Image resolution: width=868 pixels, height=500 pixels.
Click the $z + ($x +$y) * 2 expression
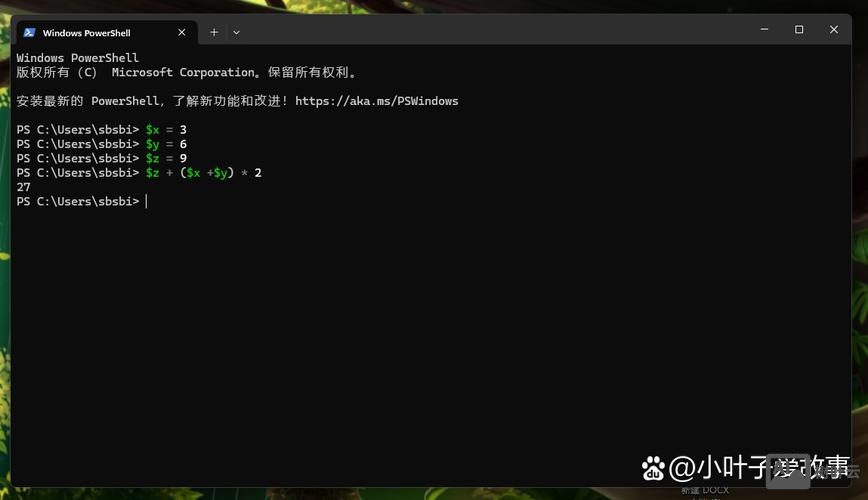tap(203, 173)
